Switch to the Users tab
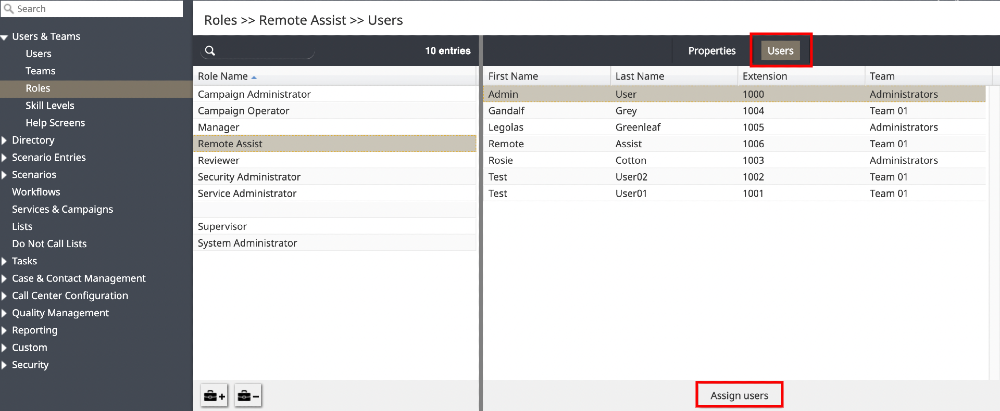The image size is (1000, 411). 780,51
